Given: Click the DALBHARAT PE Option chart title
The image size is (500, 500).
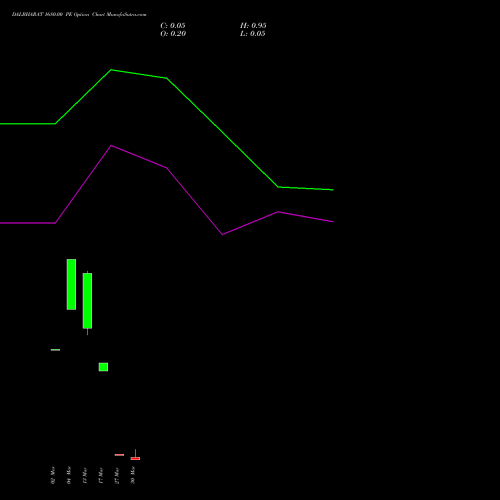Looking at the screenshot, I should coord(79,14).
